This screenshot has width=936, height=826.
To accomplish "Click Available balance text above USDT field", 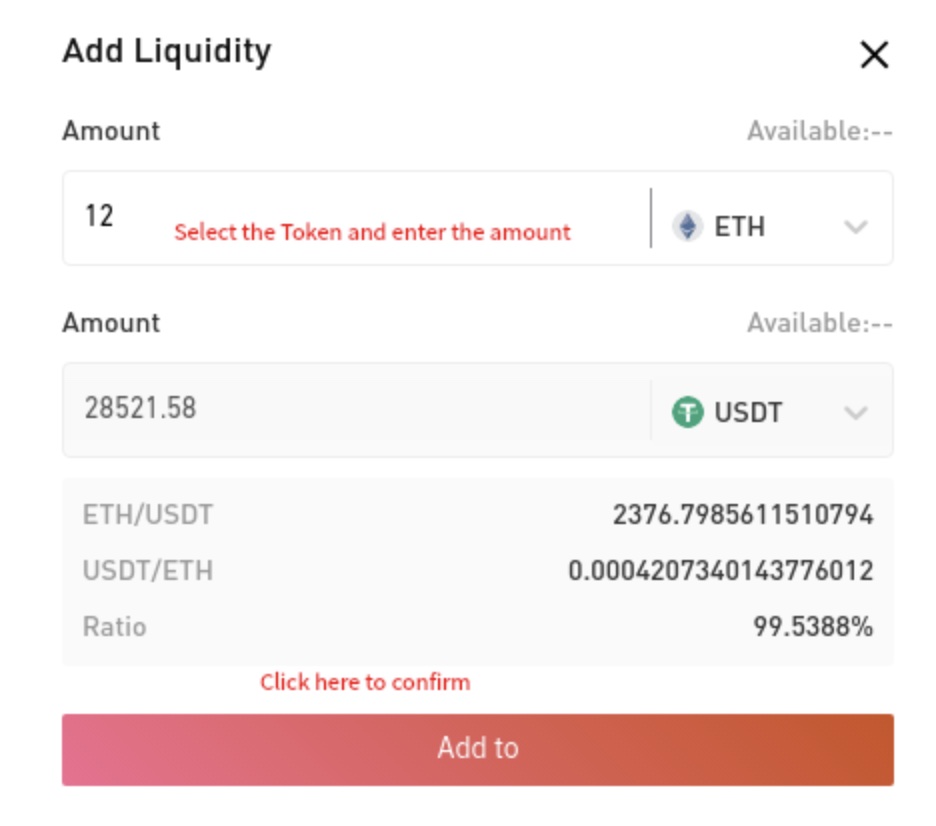I will [819, 323].
